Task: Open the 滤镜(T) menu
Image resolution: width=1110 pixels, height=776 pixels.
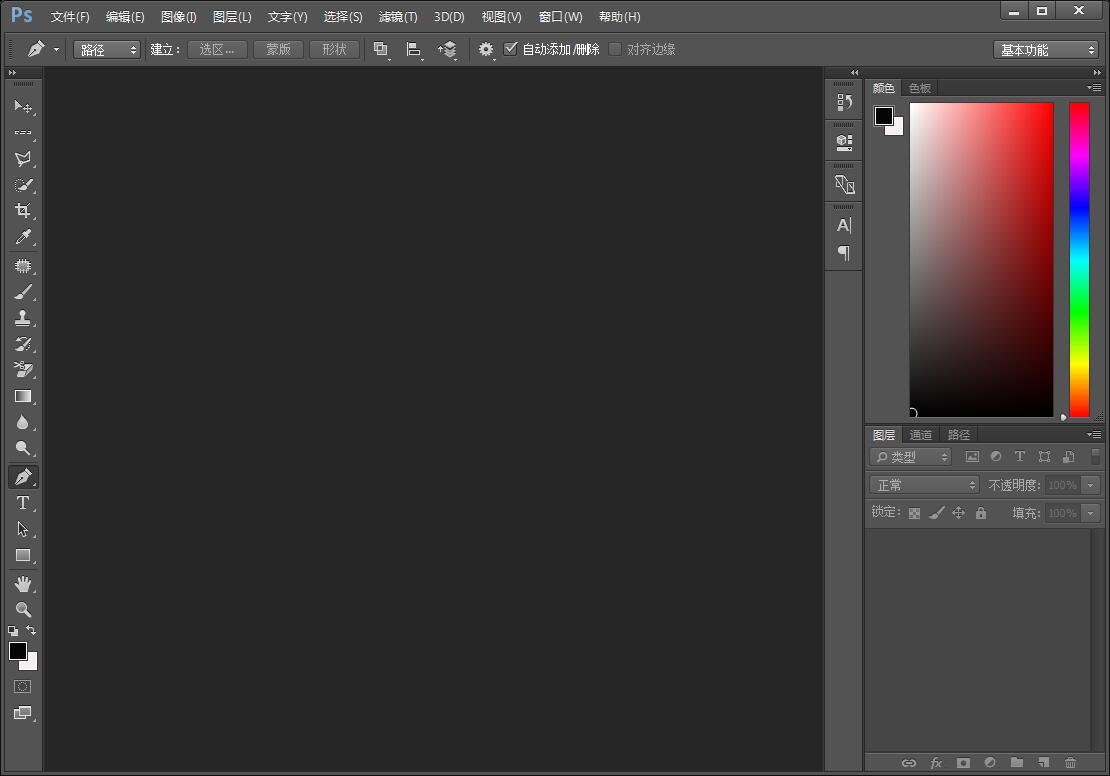Action: tap(398, 17)
